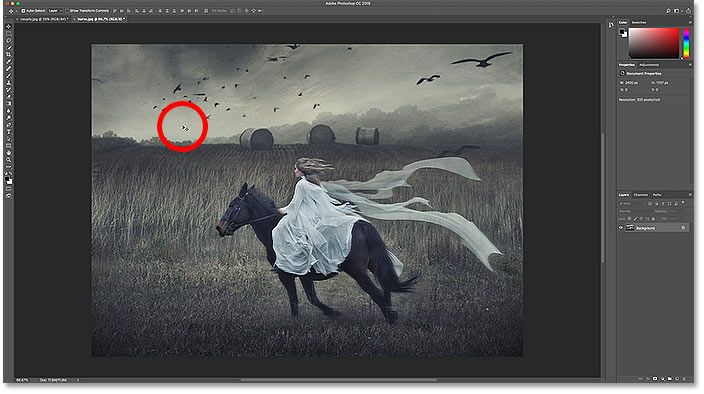
Task: Switch to the Channels tab
Action: [641, 195]
